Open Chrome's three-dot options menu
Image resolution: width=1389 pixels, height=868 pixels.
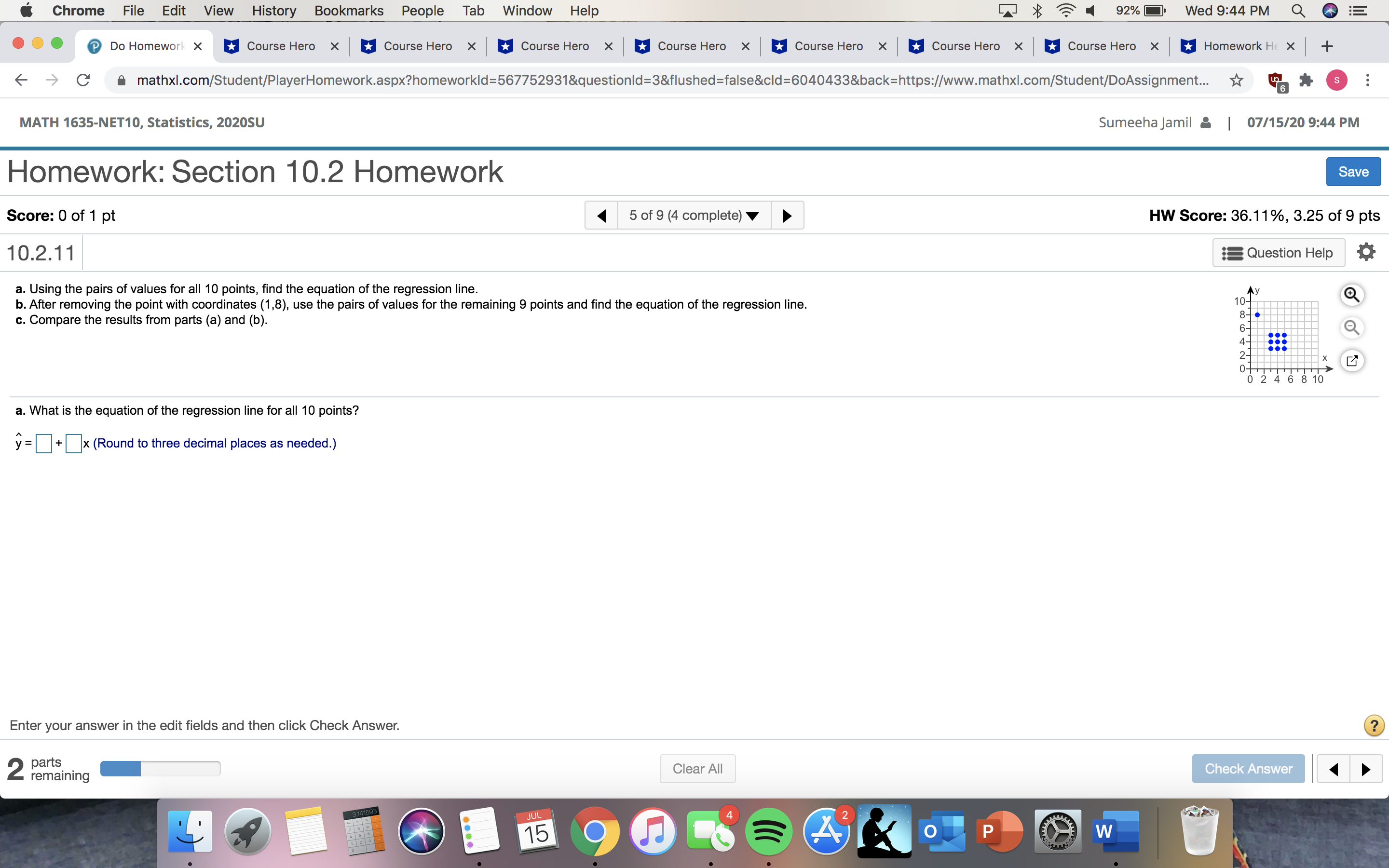1368,80
